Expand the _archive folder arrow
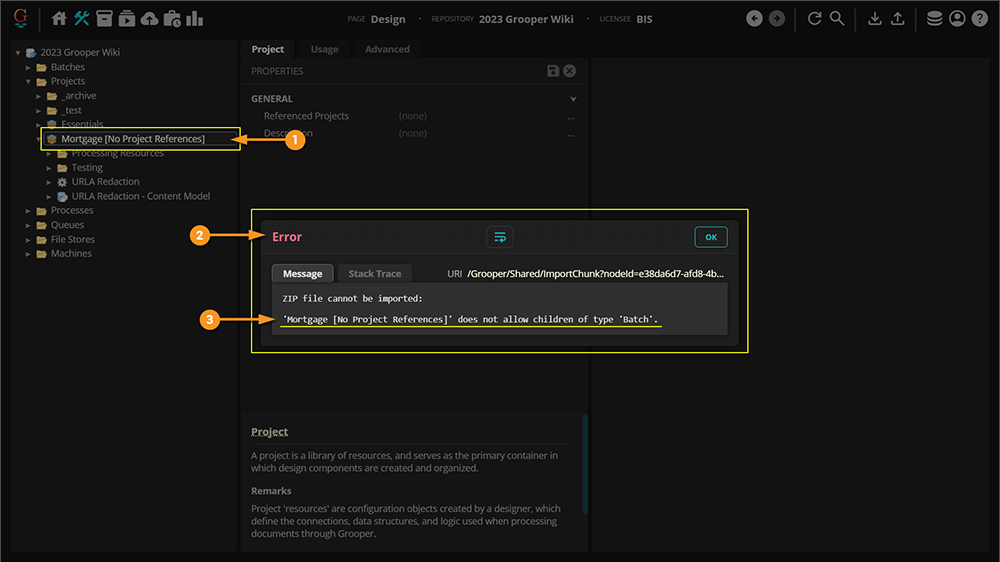 (x=38, y=96)
